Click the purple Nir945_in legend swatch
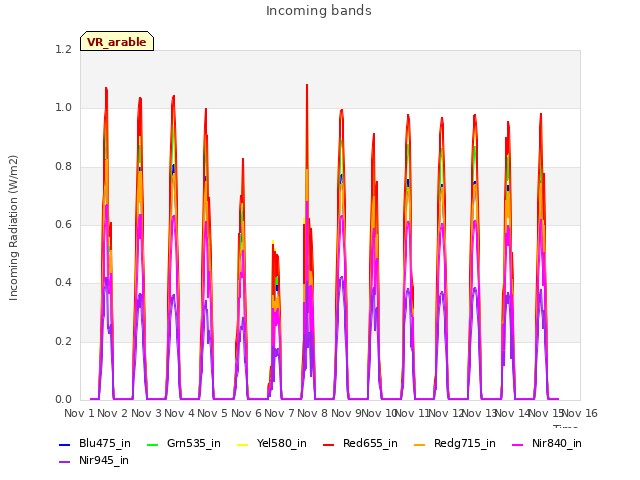 pyautogui.click(x=65, y=462)
